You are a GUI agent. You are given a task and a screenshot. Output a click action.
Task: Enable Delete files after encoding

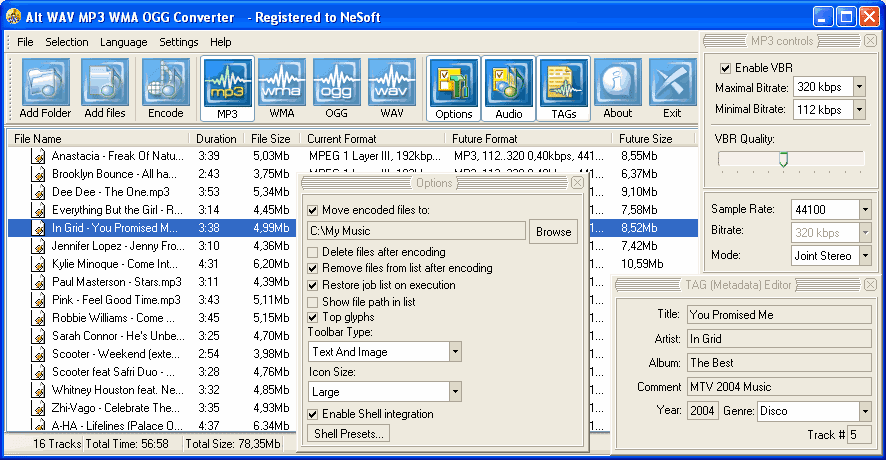pyautogui.click(x=312, y=252)
